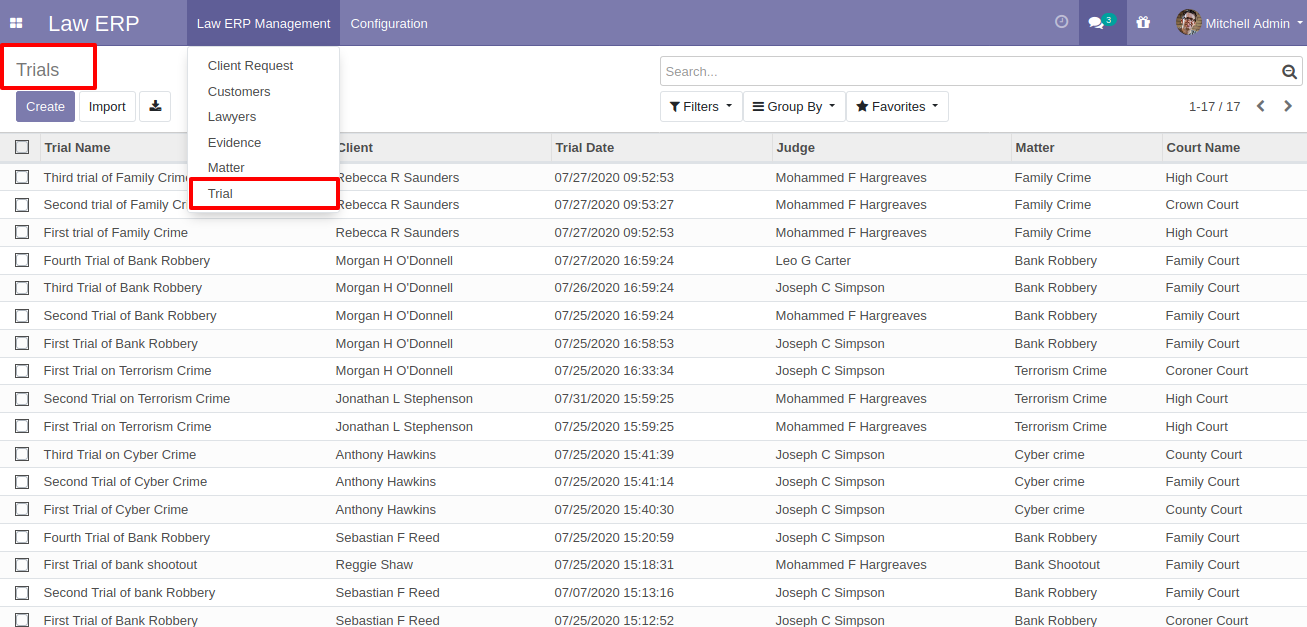Click date 07/31/2020 15:59:25
The image size is (1307, 627).
tap(614, 399)
